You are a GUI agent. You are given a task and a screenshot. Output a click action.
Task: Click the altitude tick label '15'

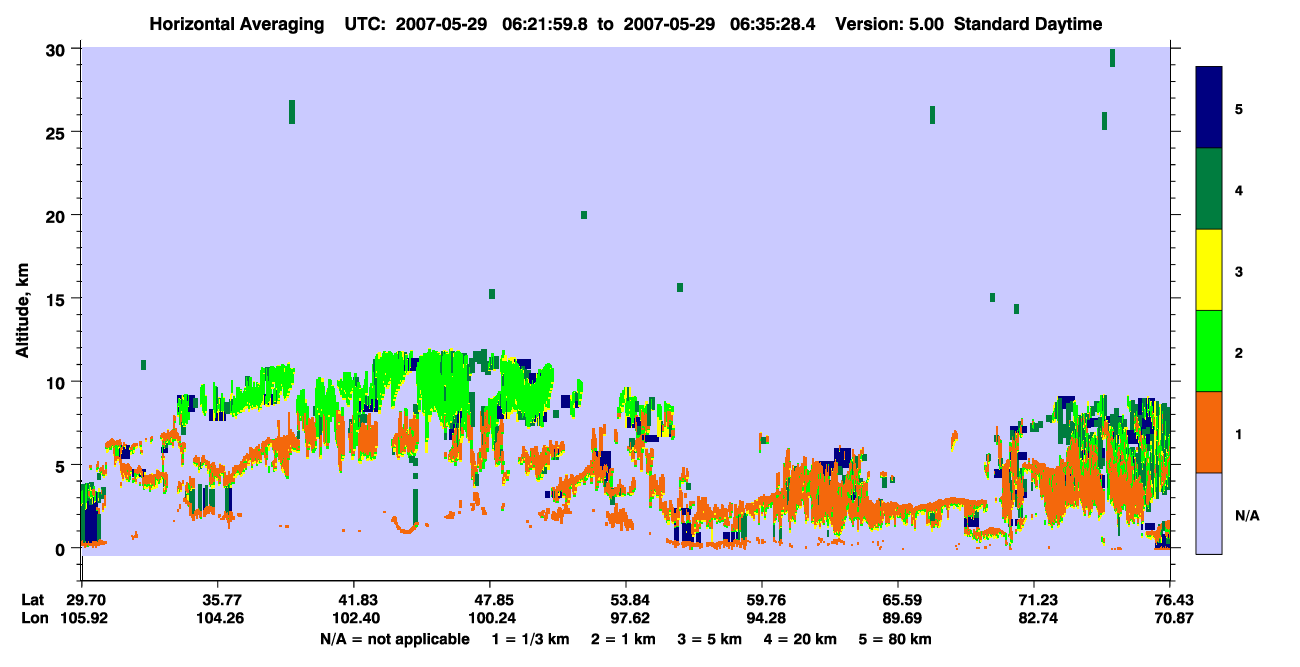click(58, 299)
